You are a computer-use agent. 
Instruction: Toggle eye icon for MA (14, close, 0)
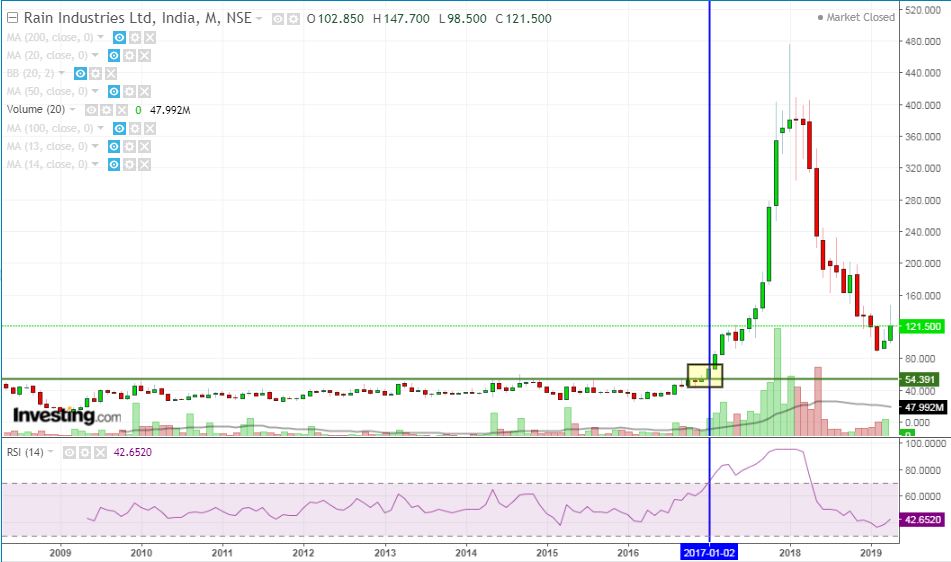click(114, 165)
